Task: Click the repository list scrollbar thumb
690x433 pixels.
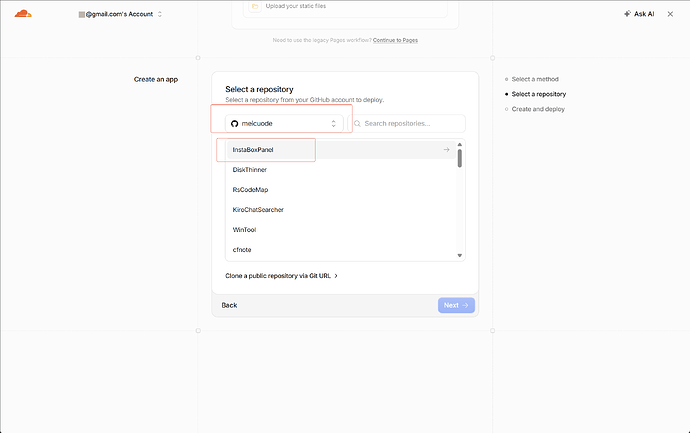Action: pos(460,158)
